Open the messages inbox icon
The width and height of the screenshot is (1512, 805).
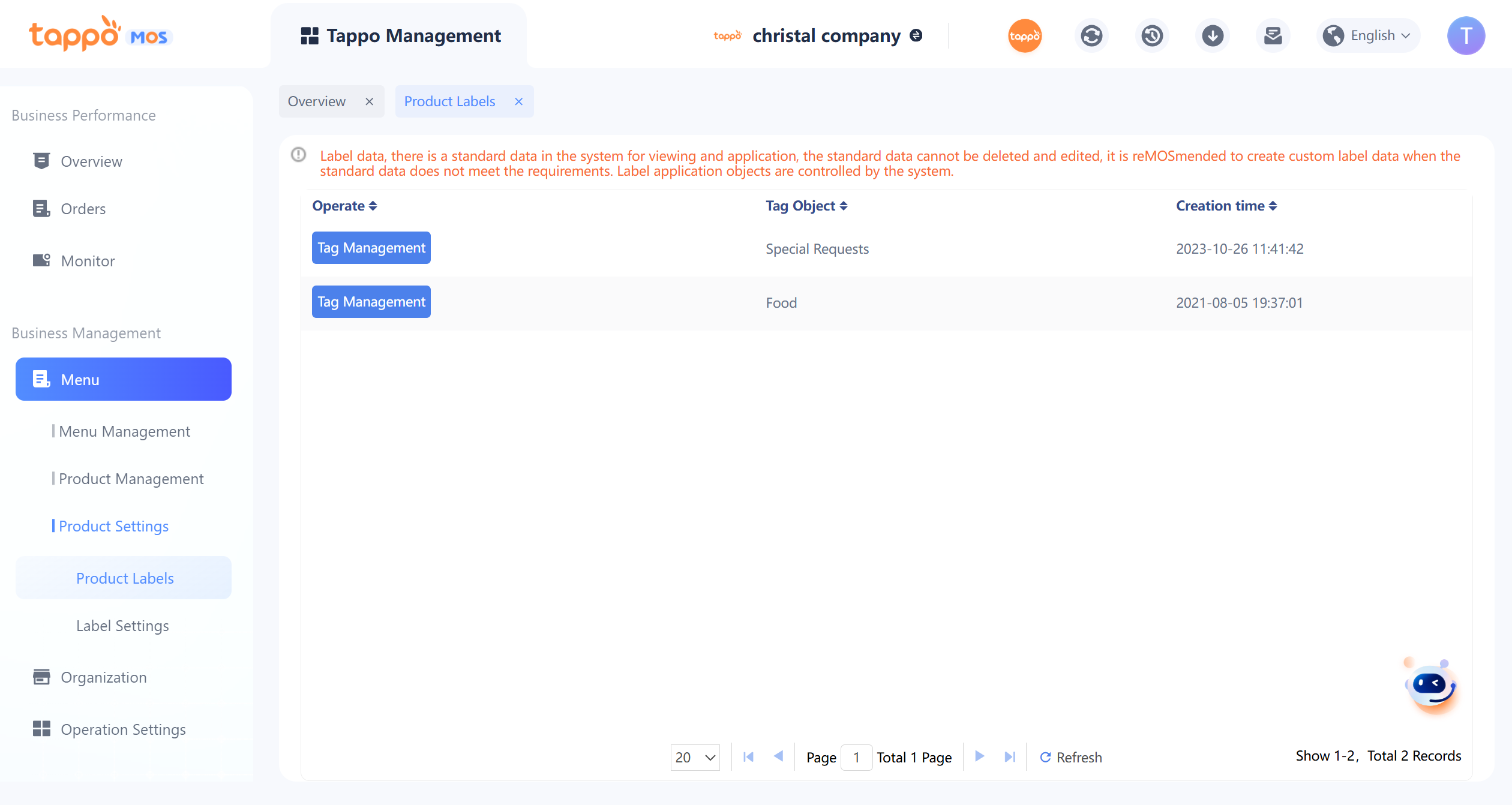(x=1273, y=36)
